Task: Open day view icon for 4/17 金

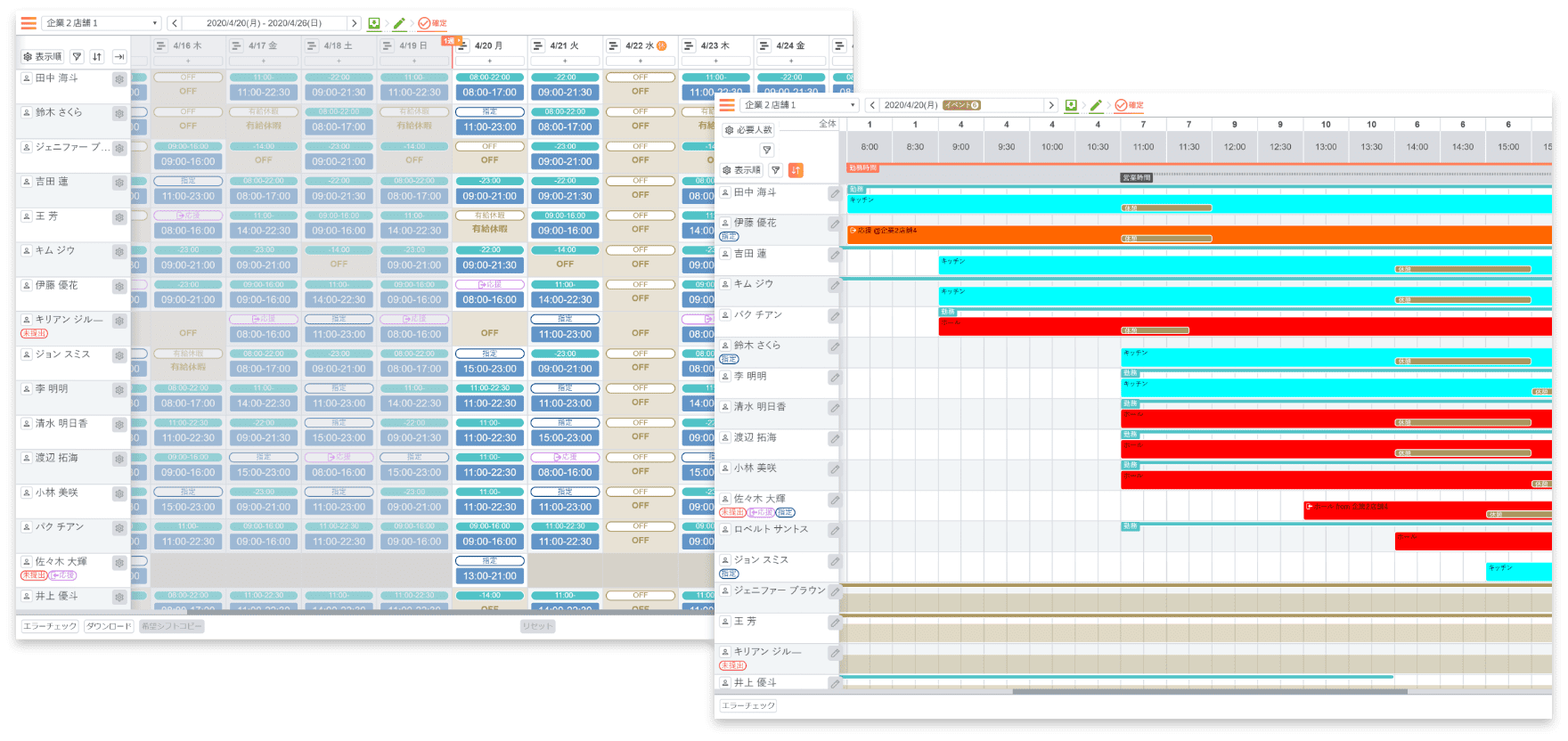Action: click(x=236, y=45)
